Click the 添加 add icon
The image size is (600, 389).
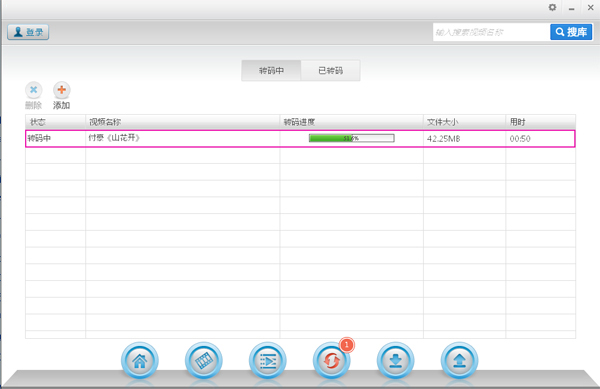62,90
